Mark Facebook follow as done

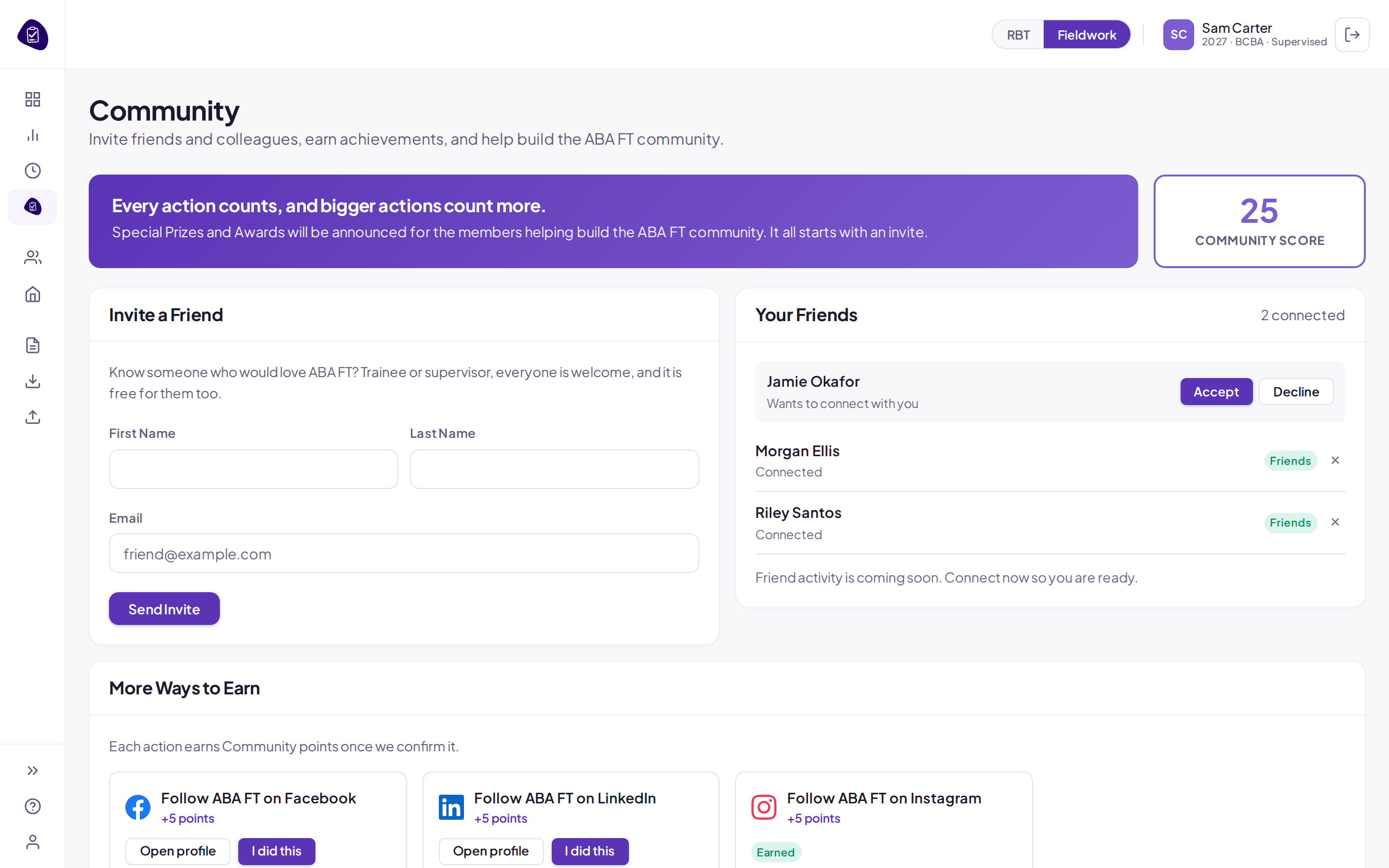click(x=277, y=851)
